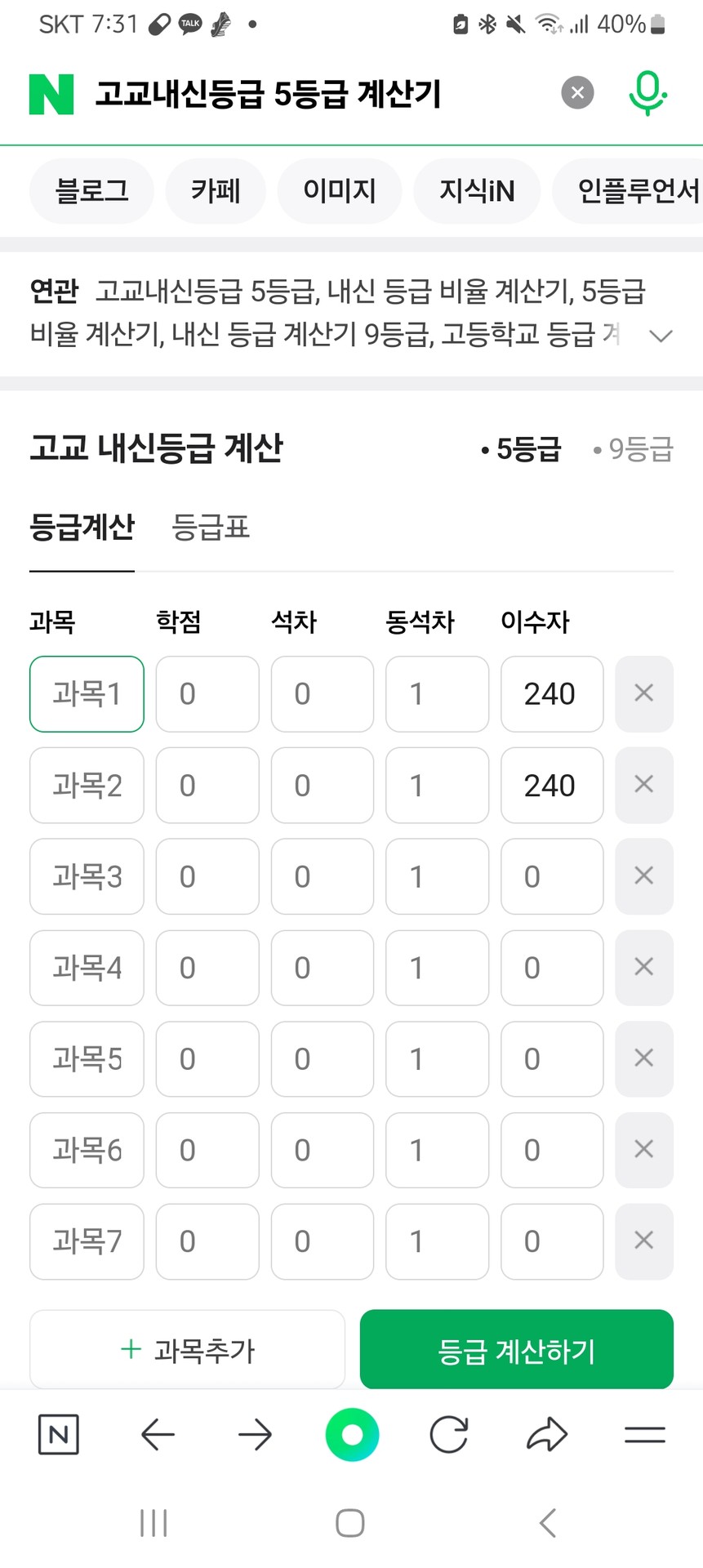Viewport: 703px width, 1568px height.
Task: Reload the current page
Action: pyautogui.click(x=449, y=1434)
